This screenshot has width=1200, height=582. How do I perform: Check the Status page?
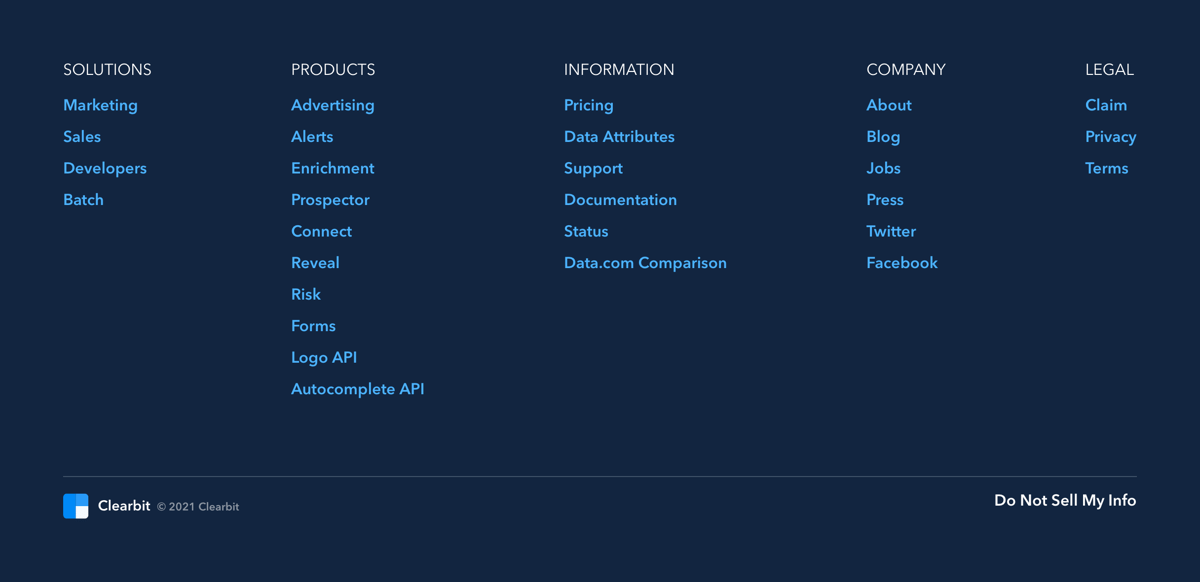tap(586, 231)
